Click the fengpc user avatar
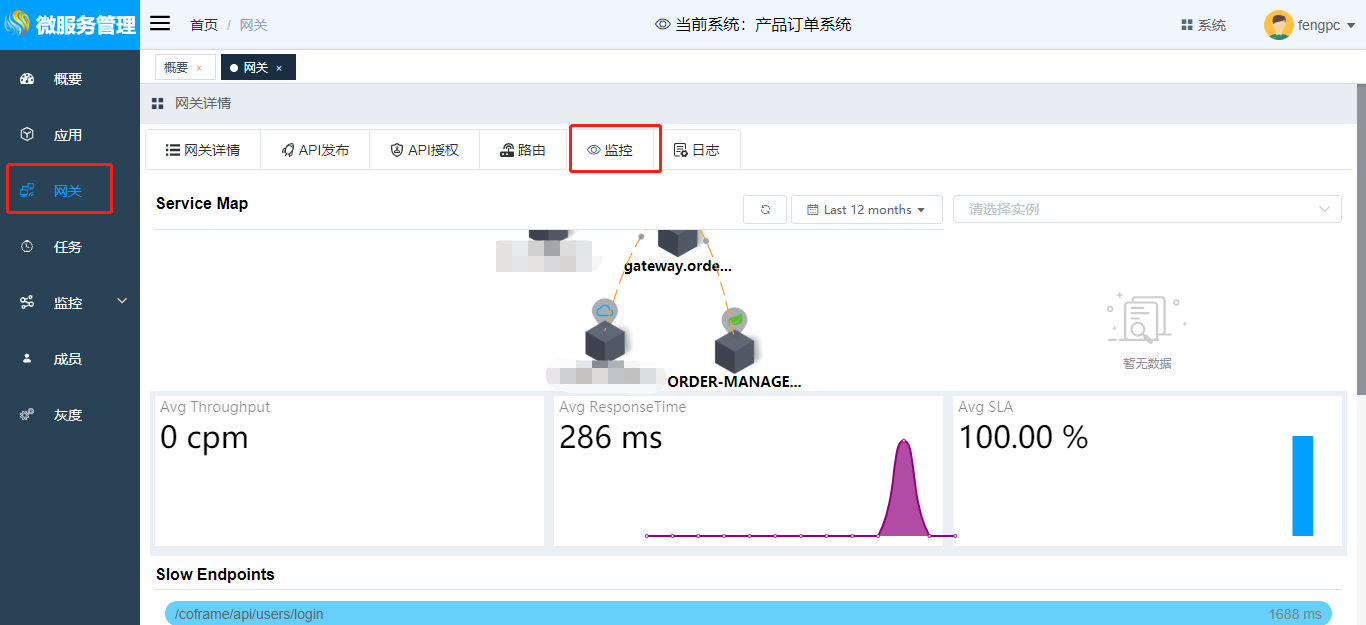 [x=1278, y=25]
